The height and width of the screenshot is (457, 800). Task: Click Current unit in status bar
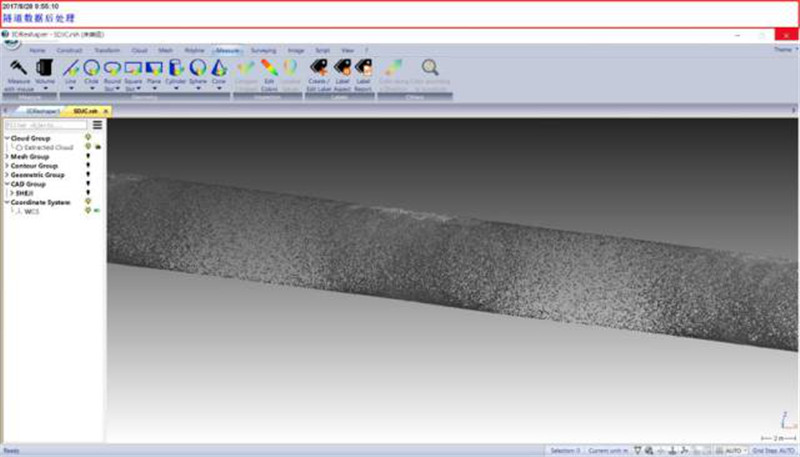point(608,451)
